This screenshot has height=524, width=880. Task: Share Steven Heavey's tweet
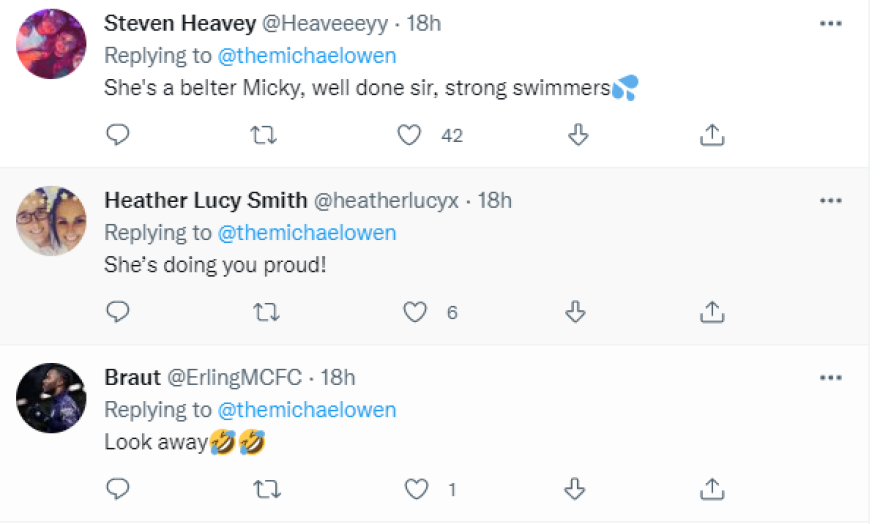[711, 135]
